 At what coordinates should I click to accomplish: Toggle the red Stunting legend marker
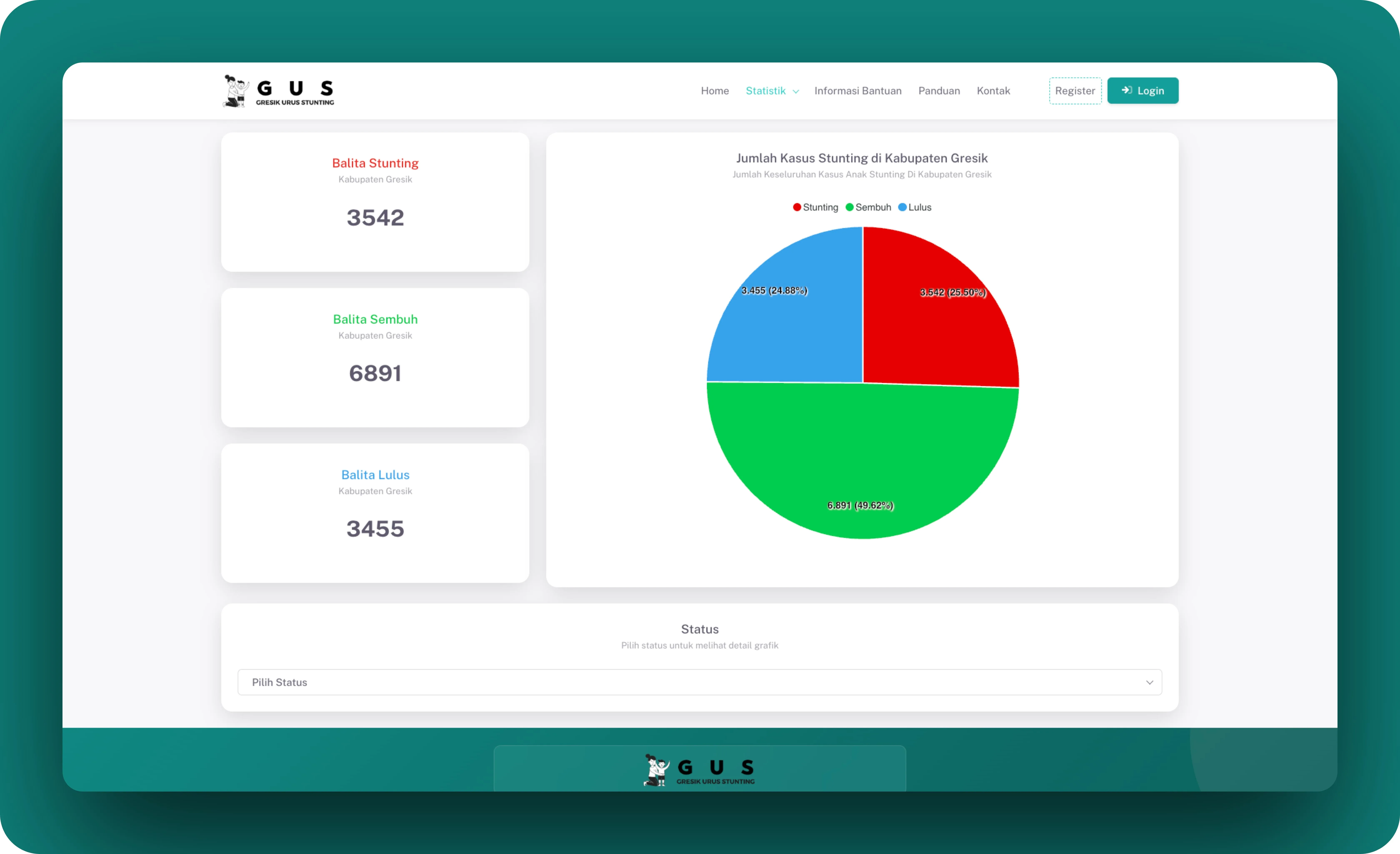797,207
